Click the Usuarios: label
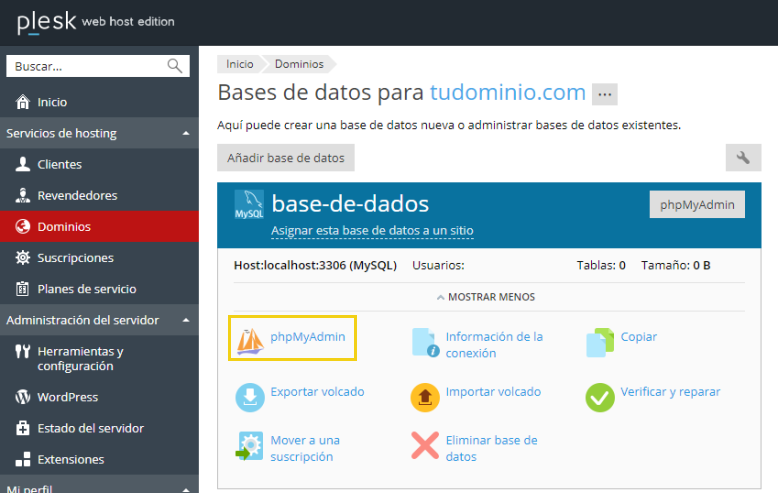This screenshot has height=493, width=778. point(438,265)
